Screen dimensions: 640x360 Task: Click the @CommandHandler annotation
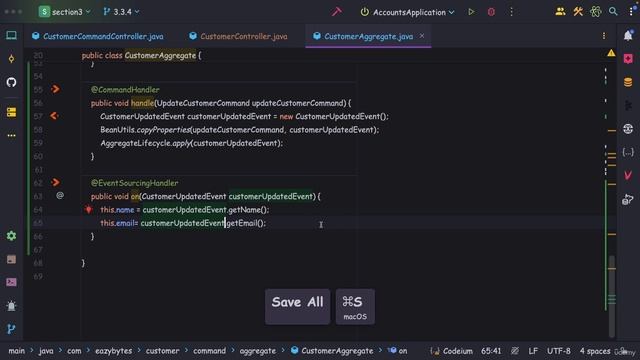coord(125,89)
